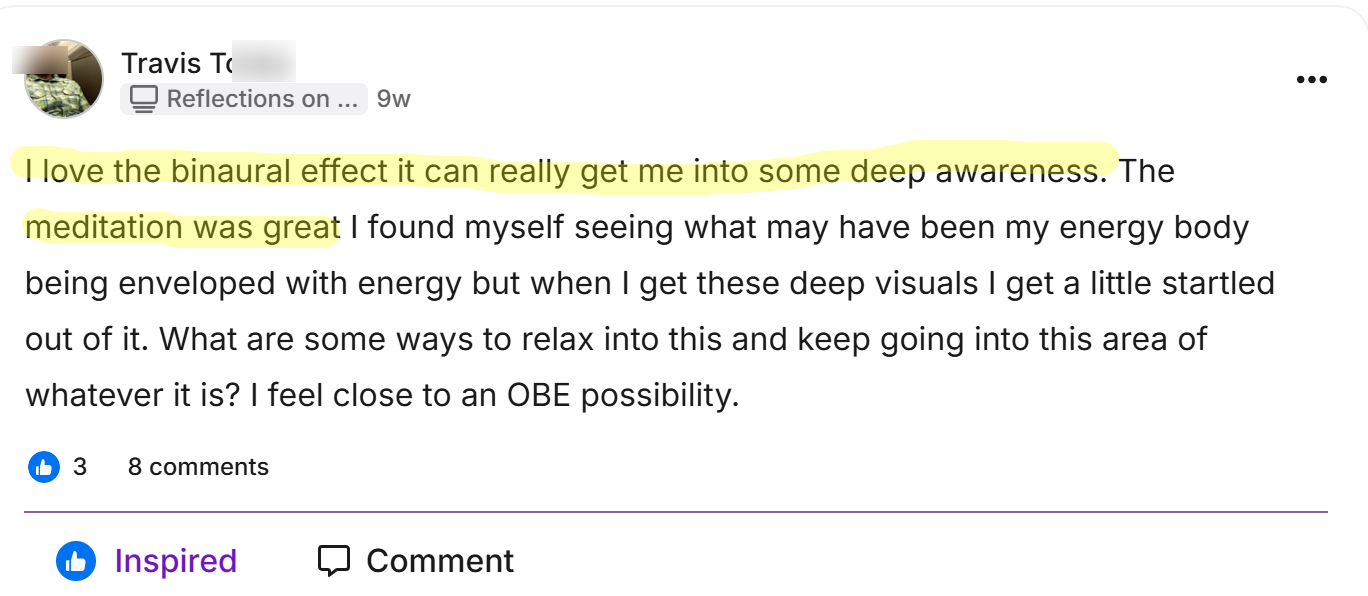
Task: Click the "Comment" text label
Action: 440,561
